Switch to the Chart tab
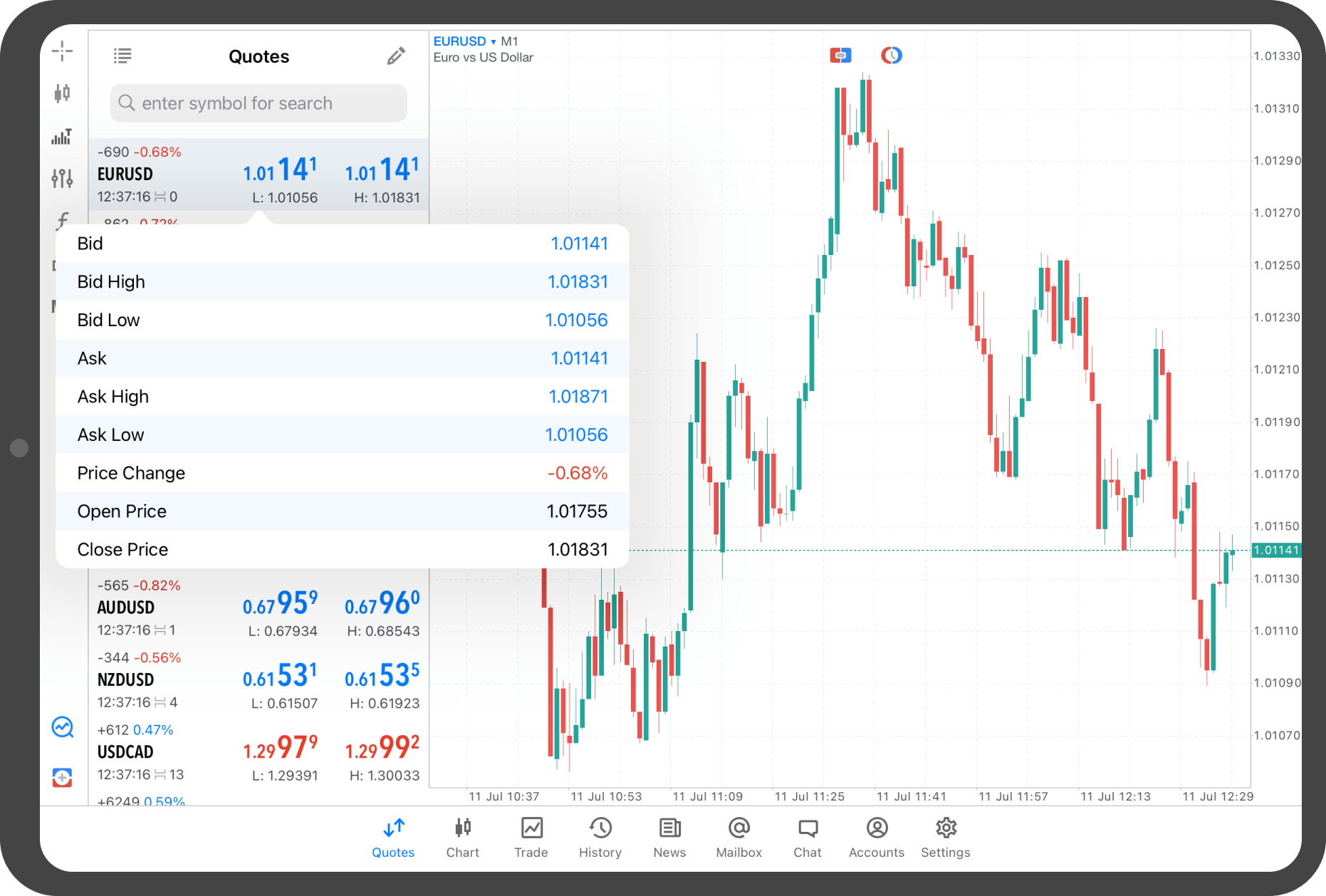The width and height of the screenshot is (1326, 896). (x=462, y=837)
